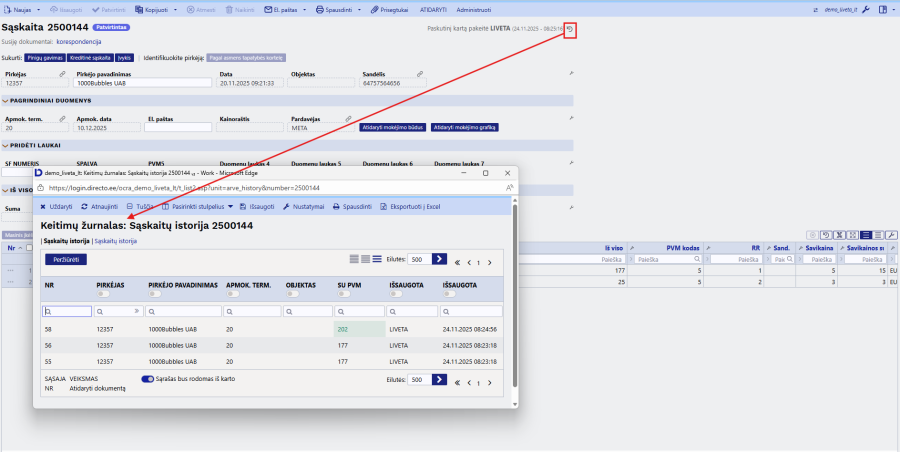Click Eksportuoti į Excel in history toolbar
Viewport: 900px width, 452px height.
pos(408,206)
